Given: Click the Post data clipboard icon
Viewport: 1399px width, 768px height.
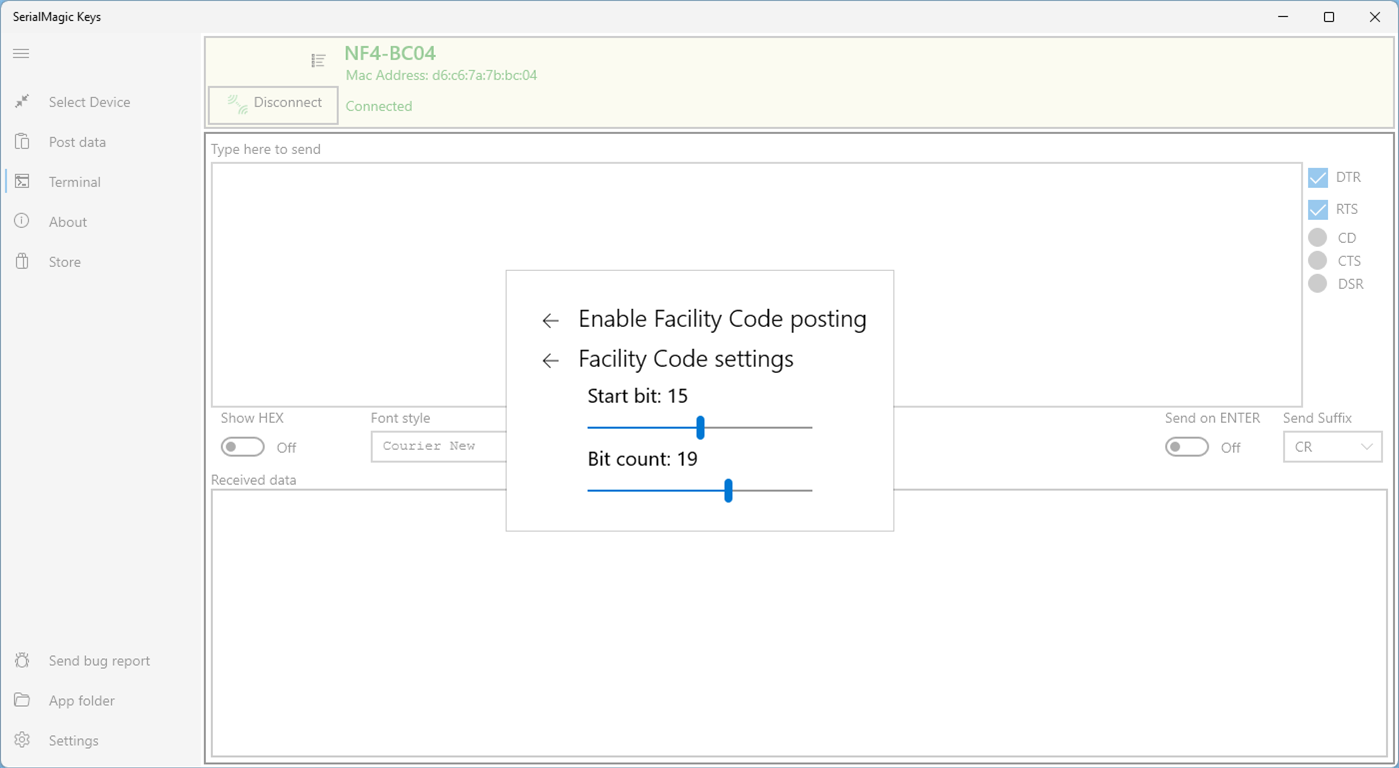Looking at the screenshot, I should (22, 142).
